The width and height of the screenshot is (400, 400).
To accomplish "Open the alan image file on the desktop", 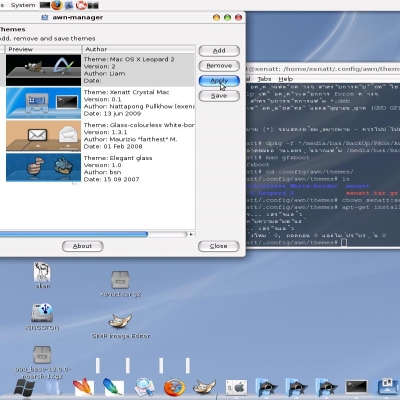I will (x=42, y=275).
